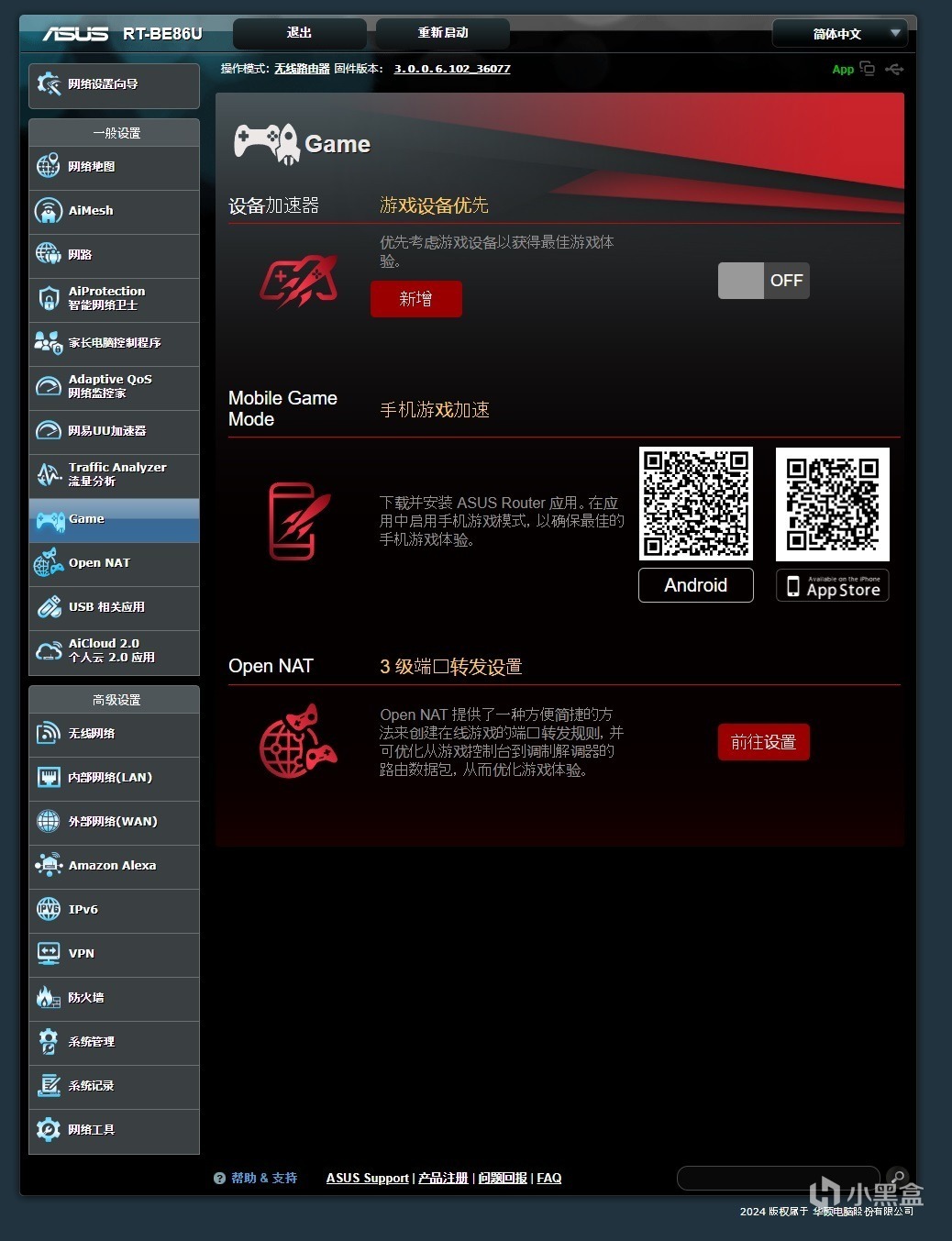Click the Open NAT globe icon in sidebar
Screen dimensions: 952x1241
(x=48, y=562)
